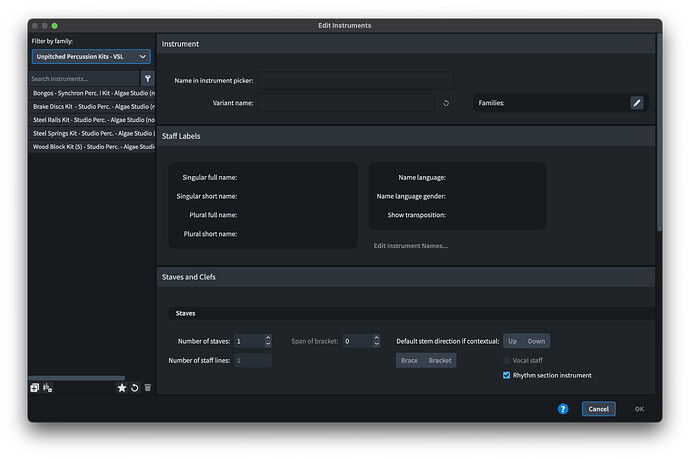Click the Plural short name label

click(210, 234)
